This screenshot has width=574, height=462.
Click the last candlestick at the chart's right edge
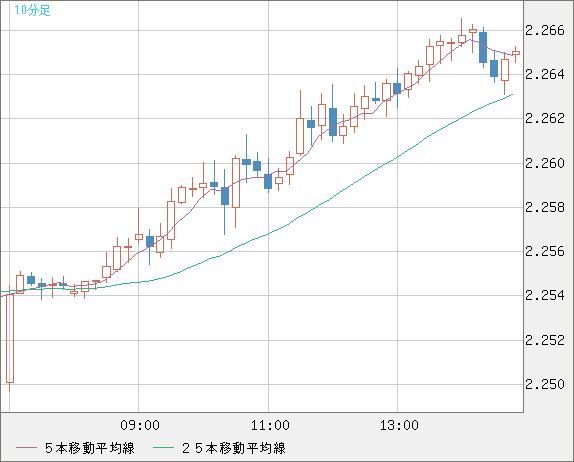click(x=516, y=53)
